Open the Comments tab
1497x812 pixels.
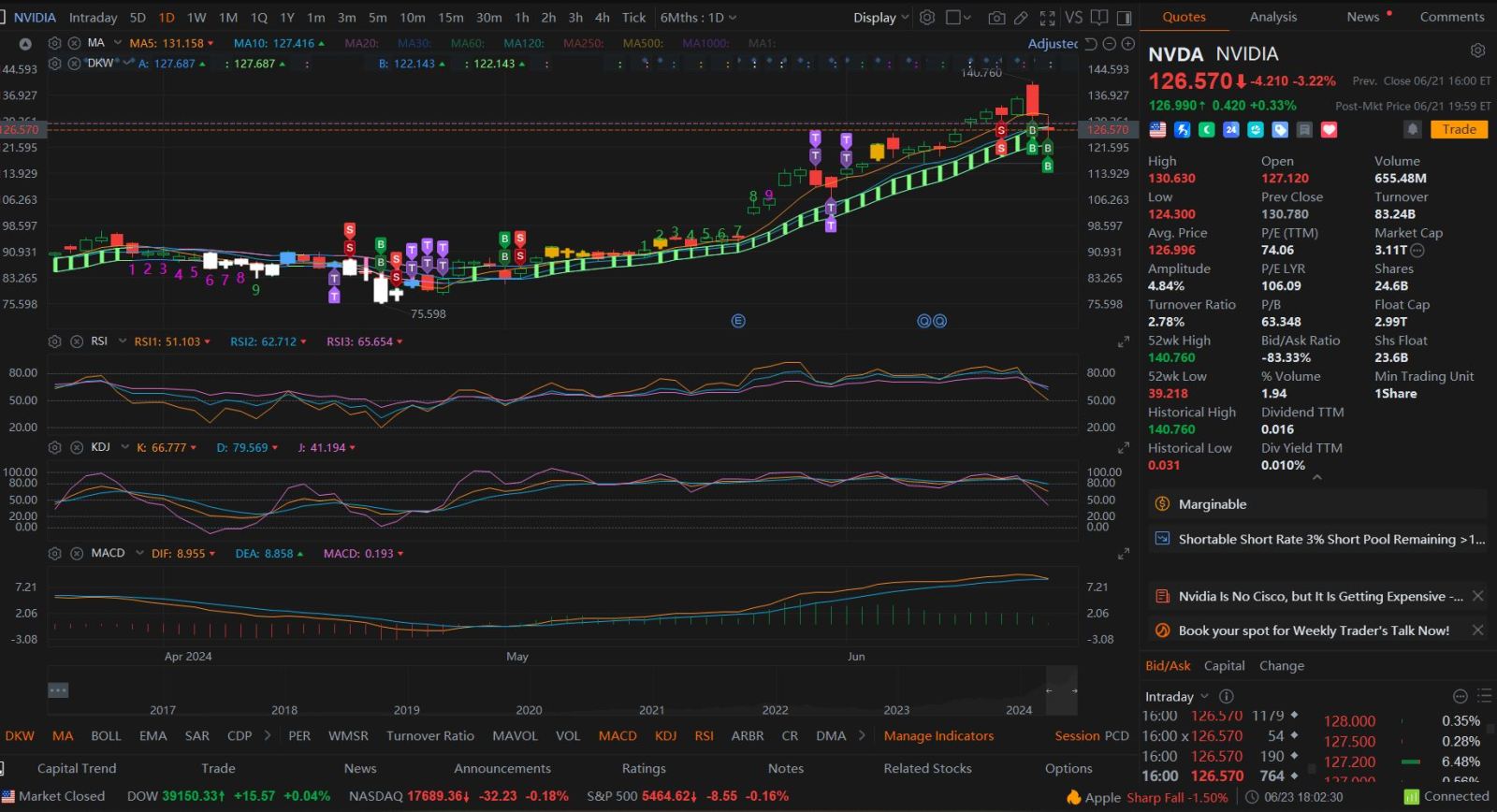pyautogui.click(x=1452, y=17)
